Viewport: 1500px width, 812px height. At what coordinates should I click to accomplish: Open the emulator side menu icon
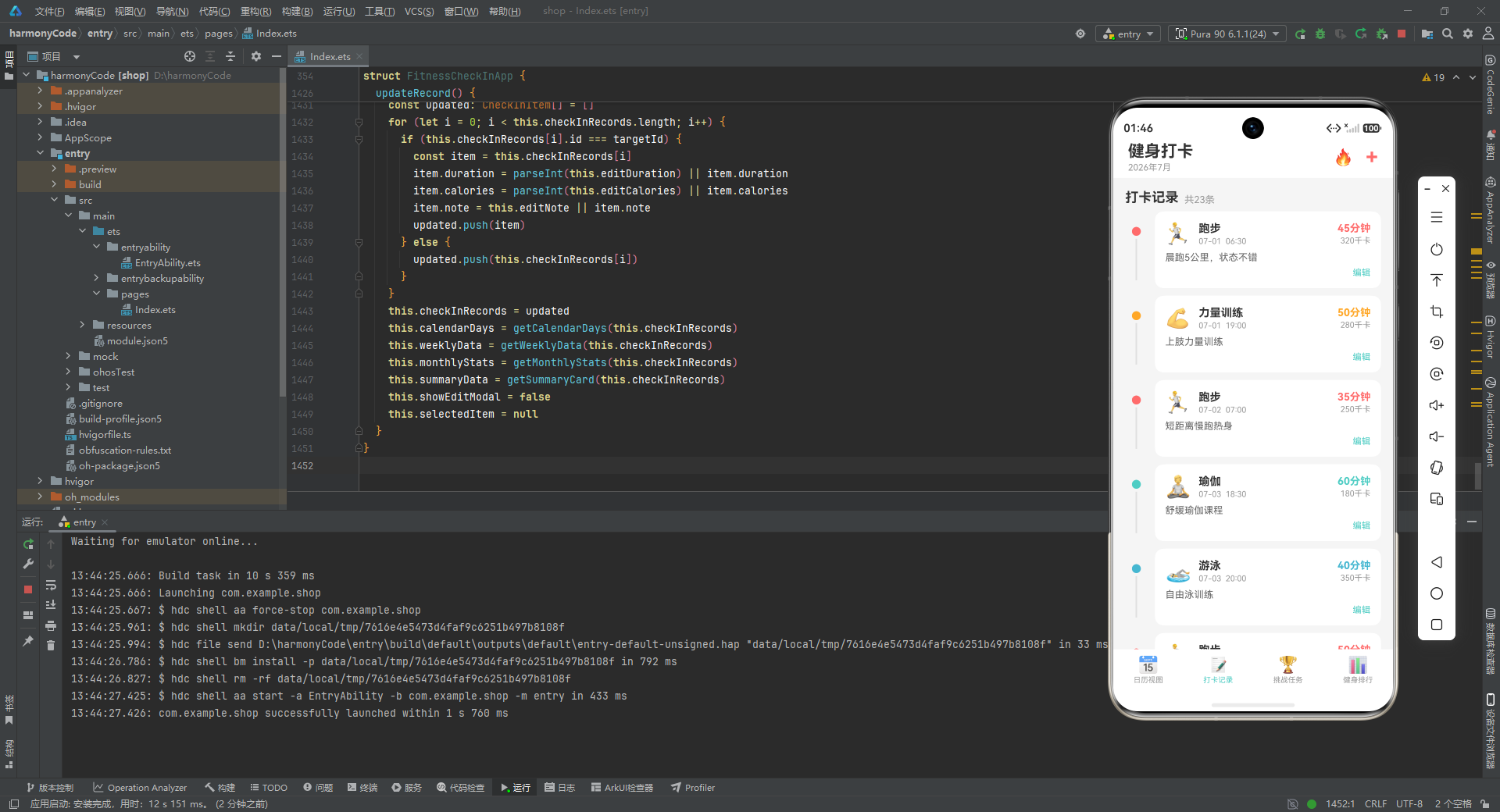coord(1437,218)
